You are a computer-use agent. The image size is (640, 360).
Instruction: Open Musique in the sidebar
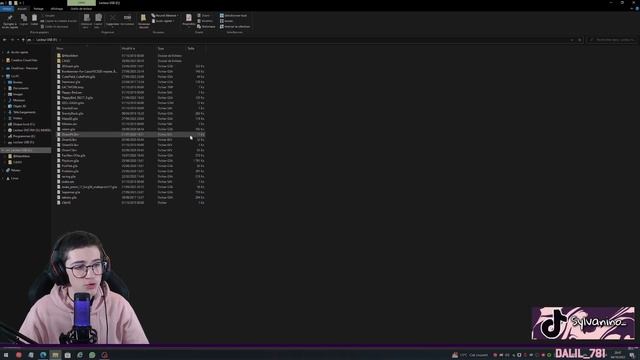(x=19, y=100)
